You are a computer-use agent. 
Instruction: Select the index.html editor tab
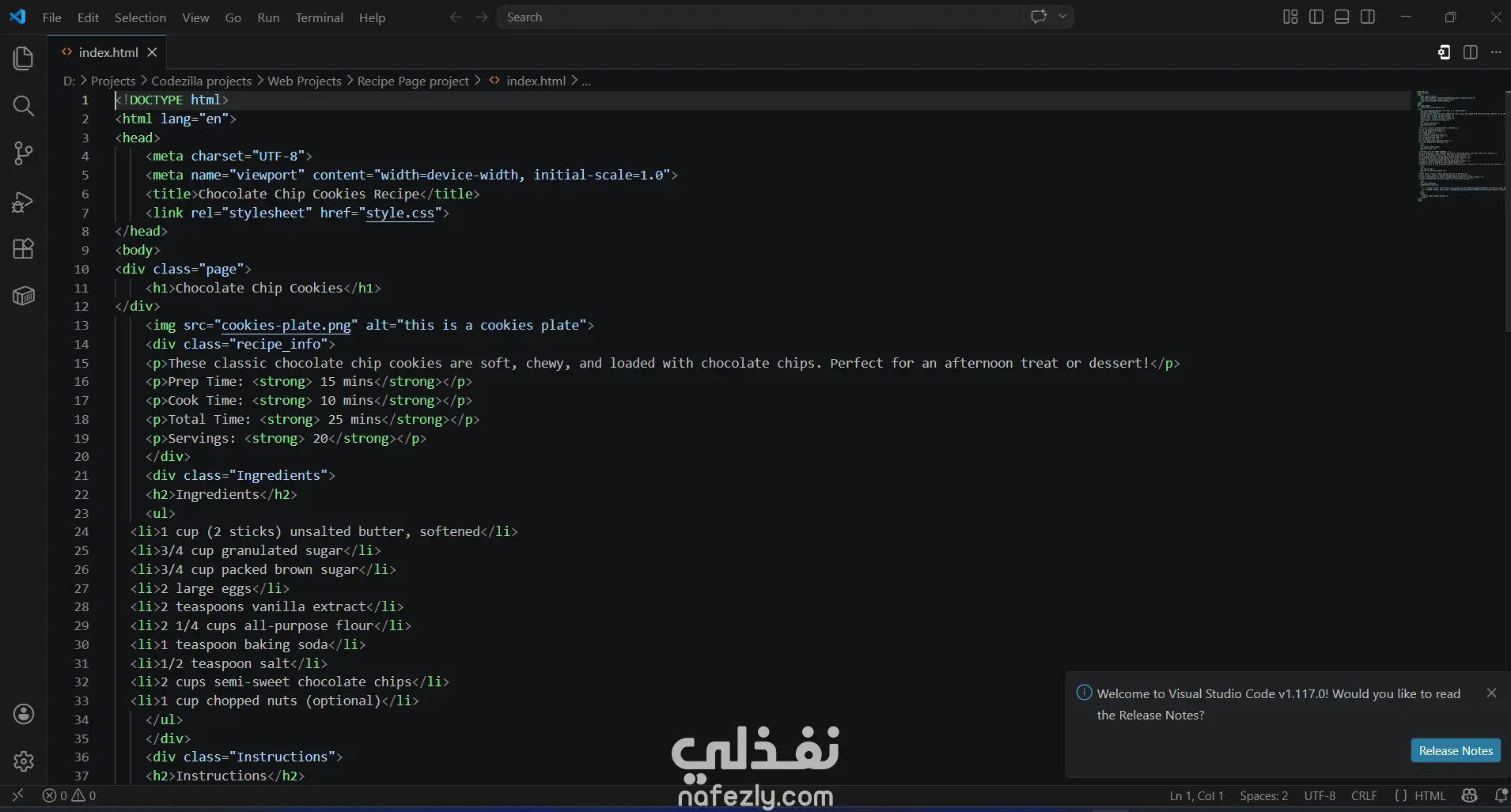pyautogui.click(x=108, y=52)
